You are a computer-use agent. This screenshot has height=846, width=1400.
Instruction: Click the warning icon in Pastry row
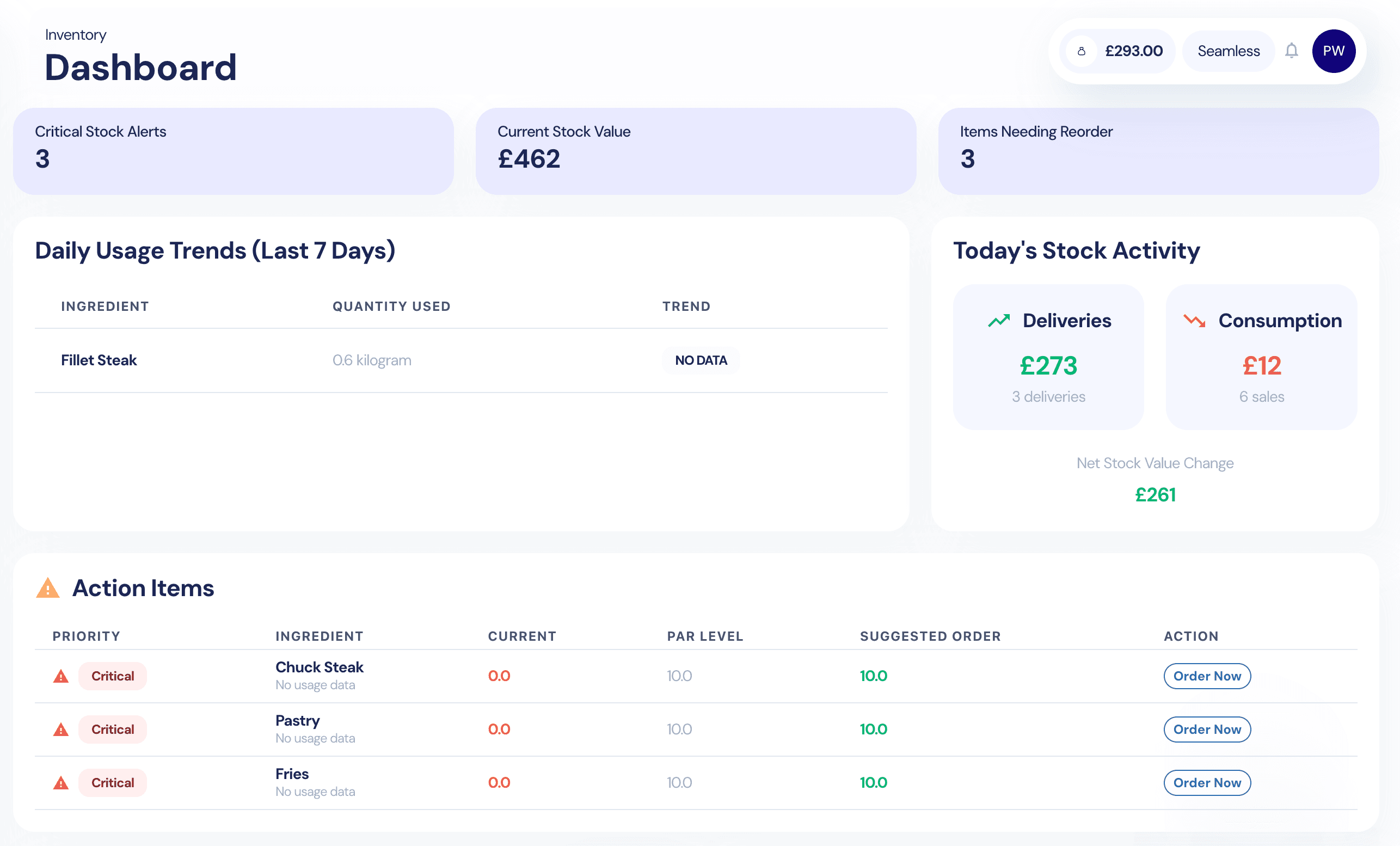(61, 729)
